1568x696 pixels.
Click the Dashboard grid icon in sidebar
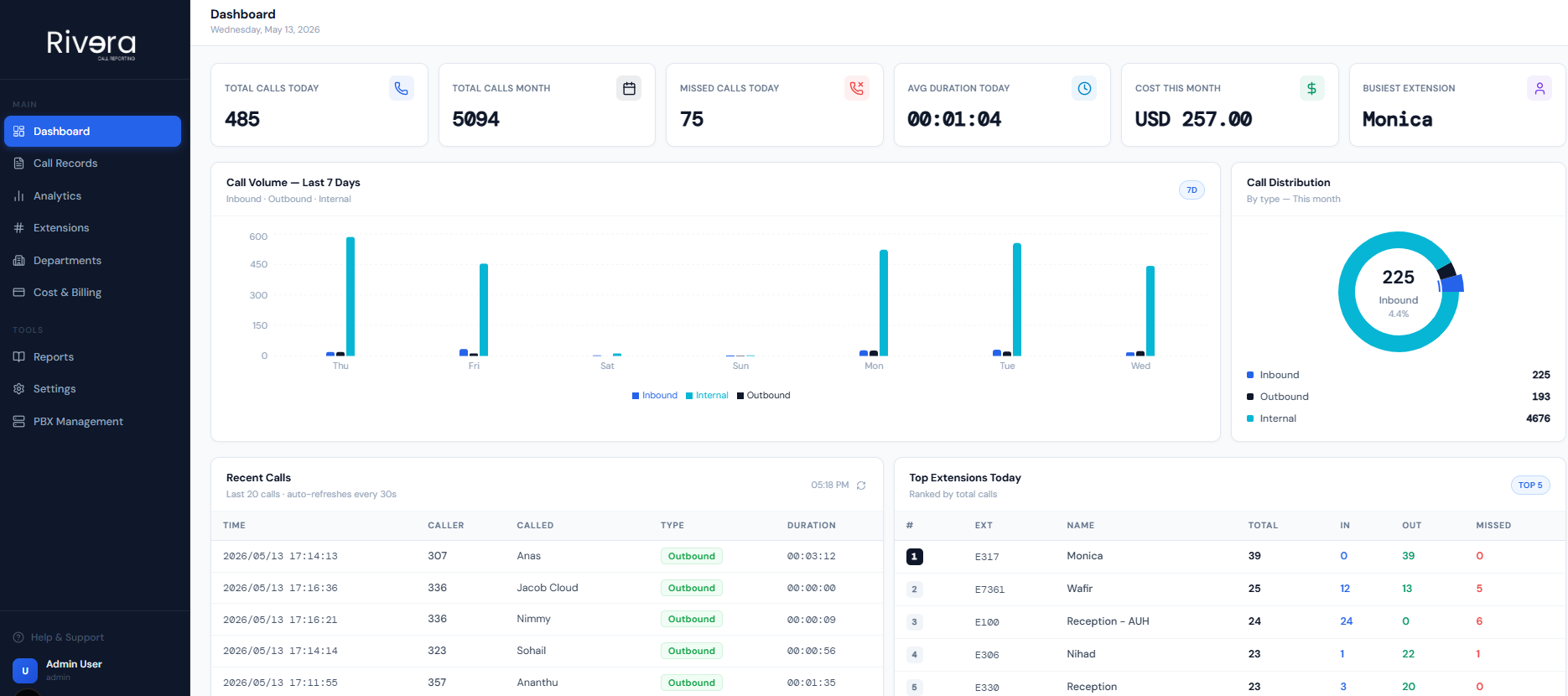click(18, 132)
